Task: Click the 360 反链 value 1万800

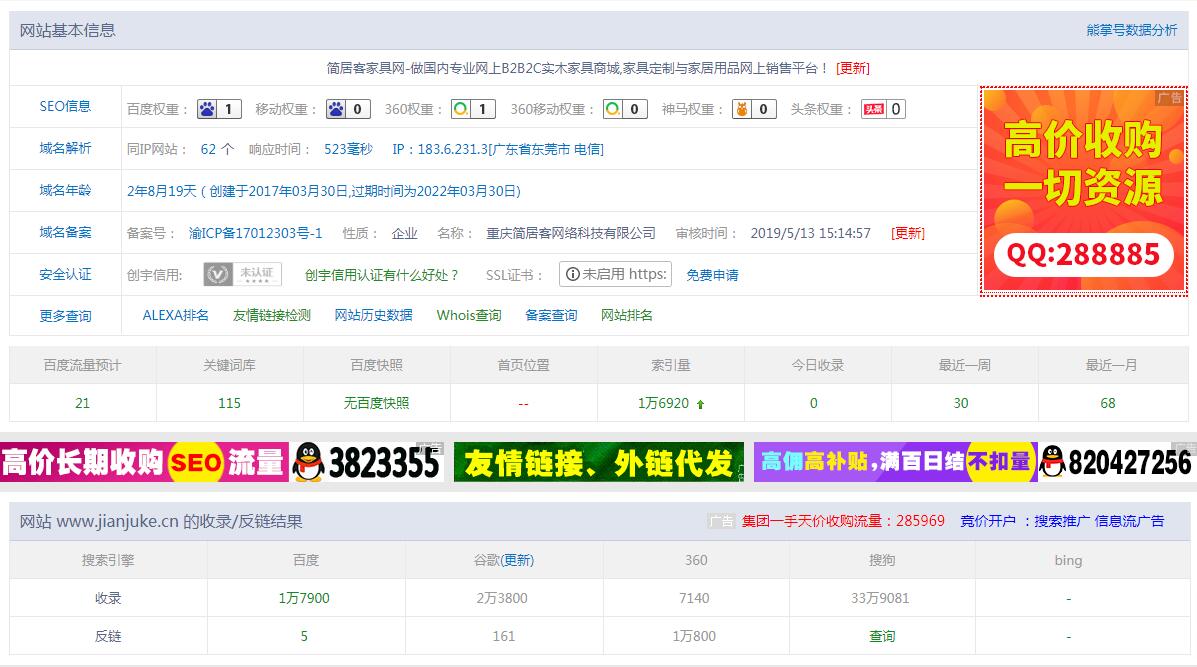Action: point(694,636)
